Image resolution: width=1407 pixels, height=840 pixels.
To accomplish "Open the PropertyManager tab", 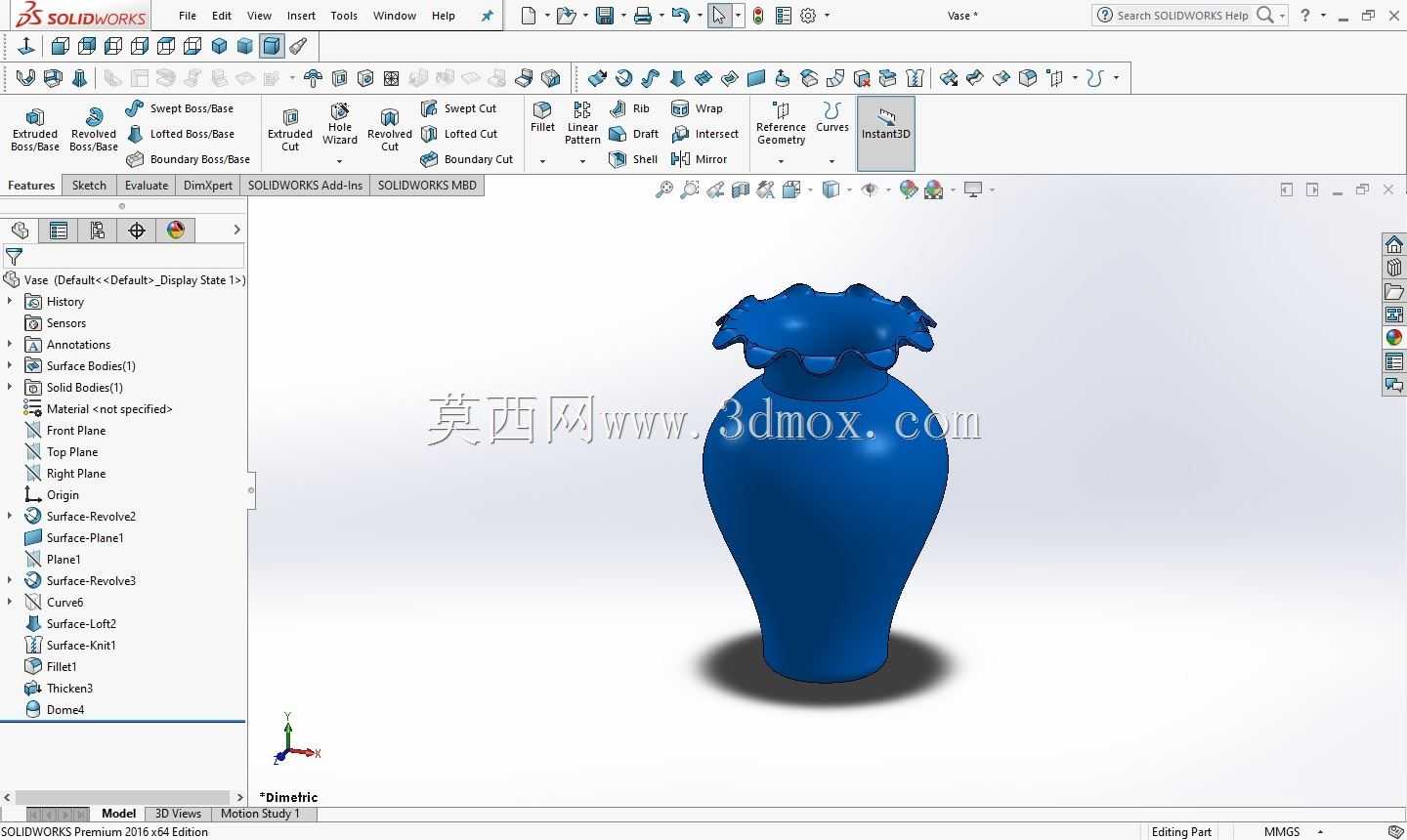I will tap(59, 231).
